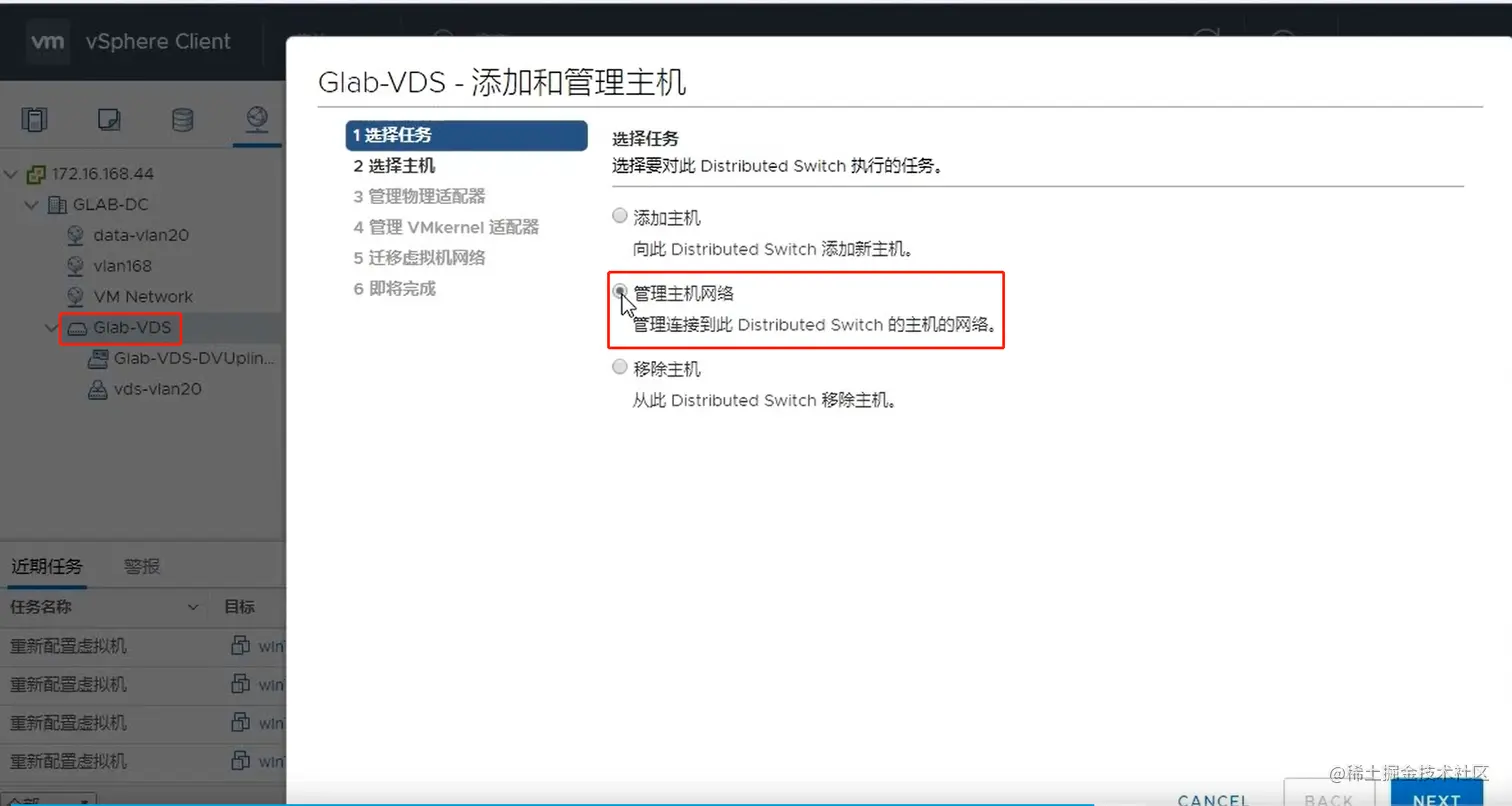Go to wizard step 4 管理 VMkernel 适配器
The width and height of the screenshot is (1512, 806).
(x=446, y=227)
